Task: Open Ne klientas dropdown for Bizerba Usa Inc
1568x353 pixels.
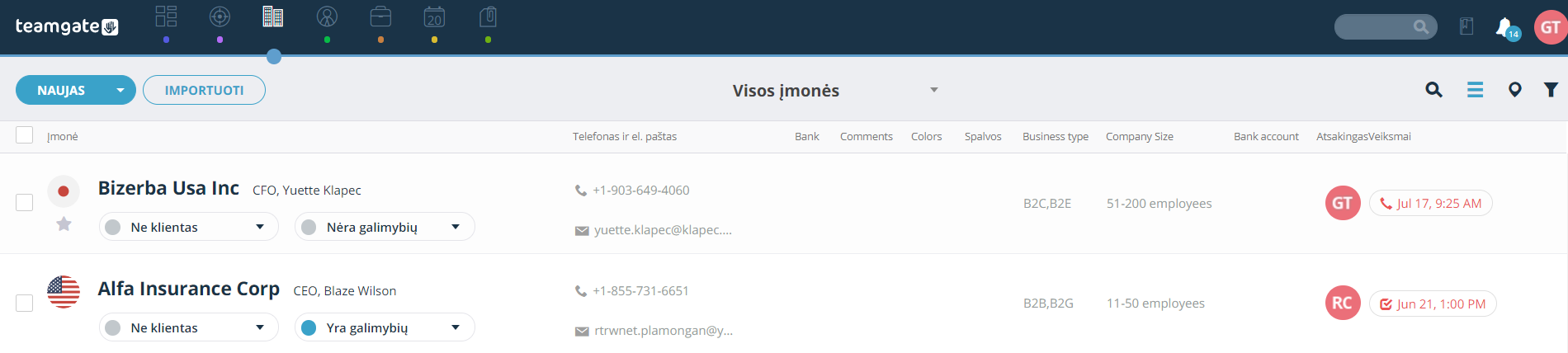Action: coord(189,227)
